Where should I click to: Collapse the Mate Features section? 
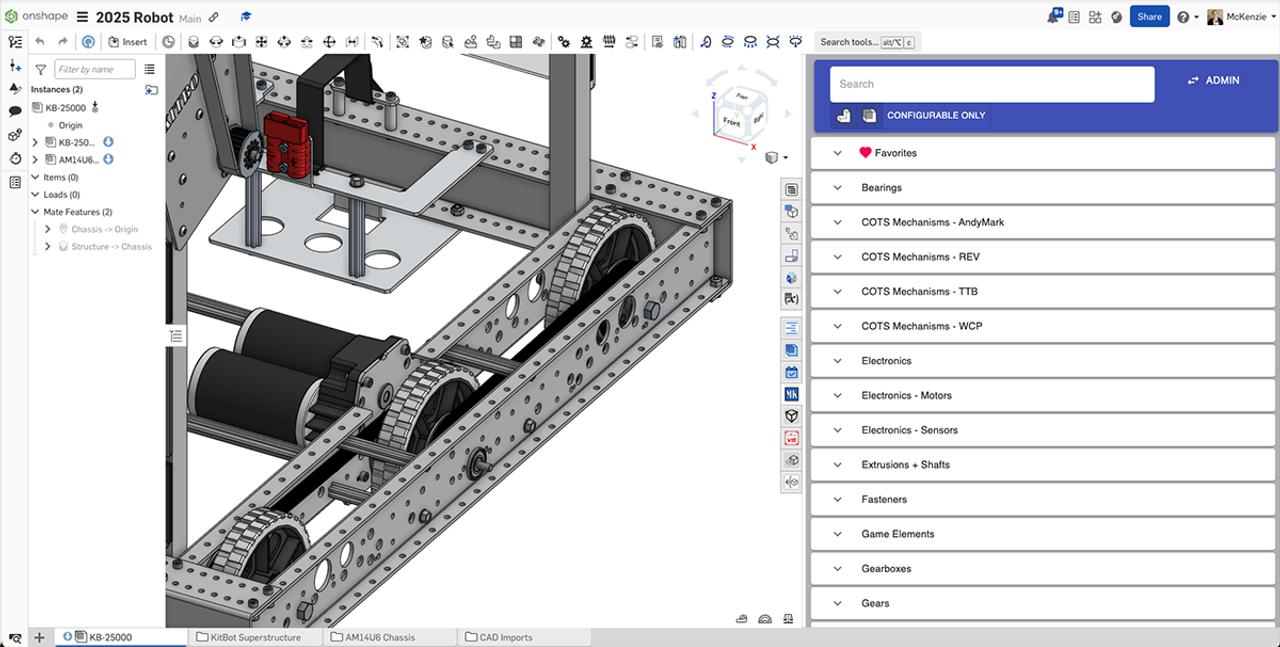[35, 211]
